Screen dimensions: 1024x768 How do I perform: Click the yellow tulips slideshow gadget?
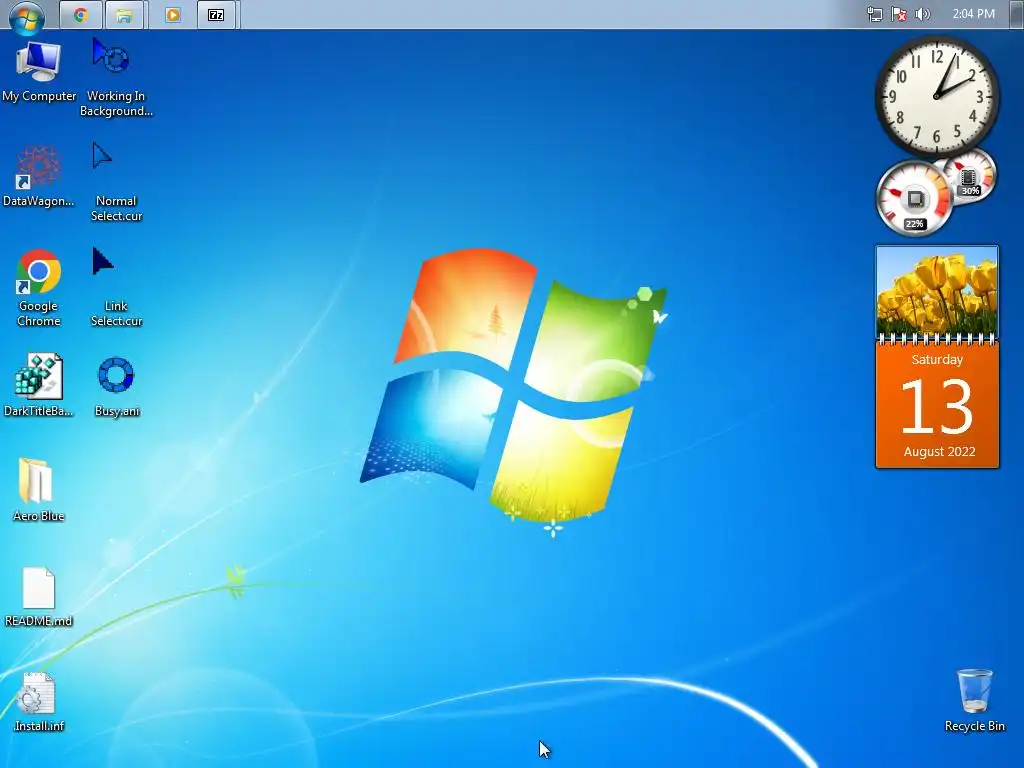point(937,291)
